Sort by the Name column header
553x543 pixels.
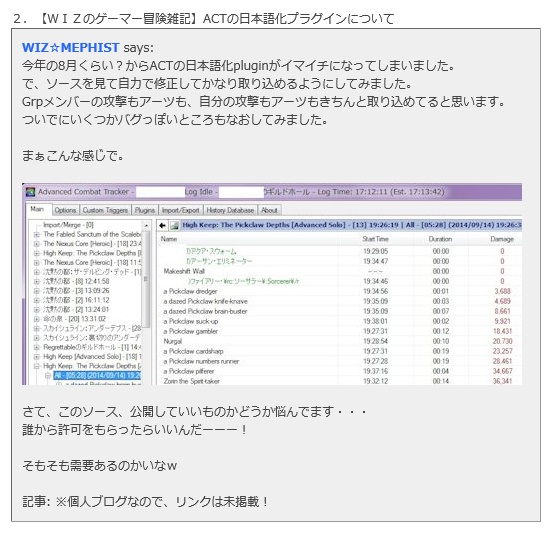tap(169, 239)
